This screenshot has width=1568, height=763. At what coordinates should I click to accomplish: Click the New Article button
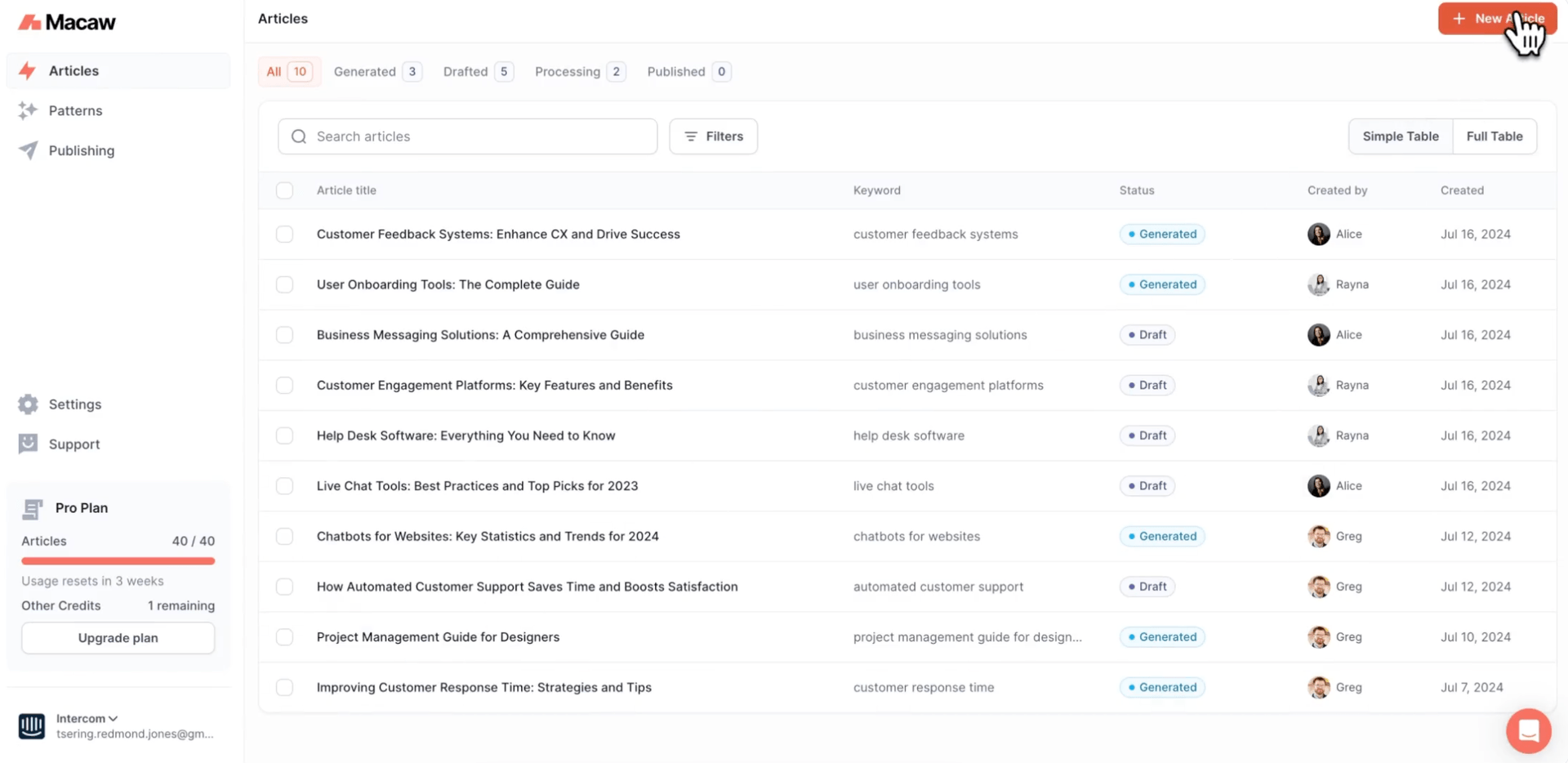(1496, 19)
